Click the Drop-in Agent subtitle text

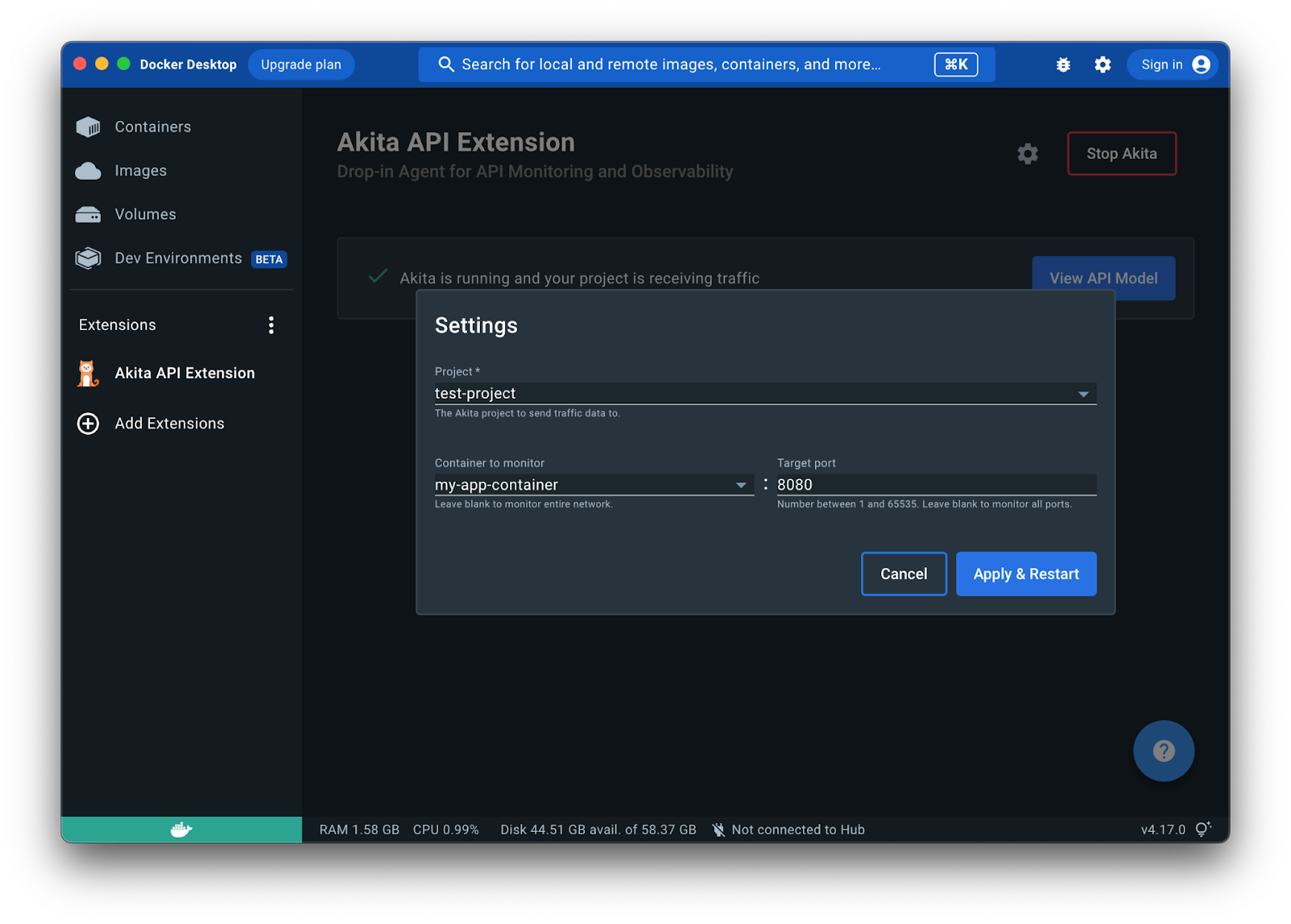point(535,172)
